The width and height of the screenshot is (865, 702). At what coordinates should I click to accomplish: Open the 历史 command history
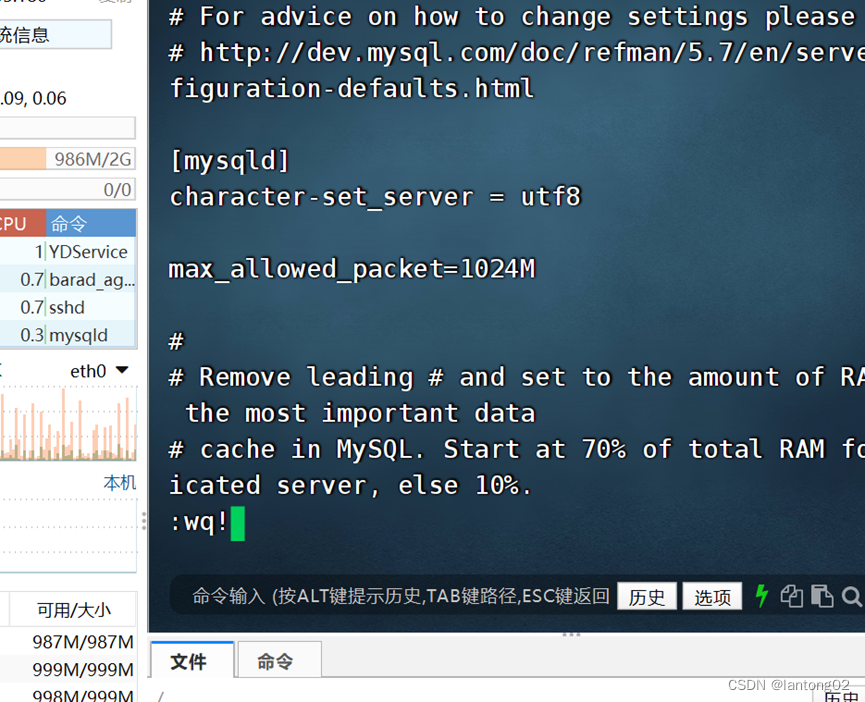pyautogui.click(x=647, y=596)
